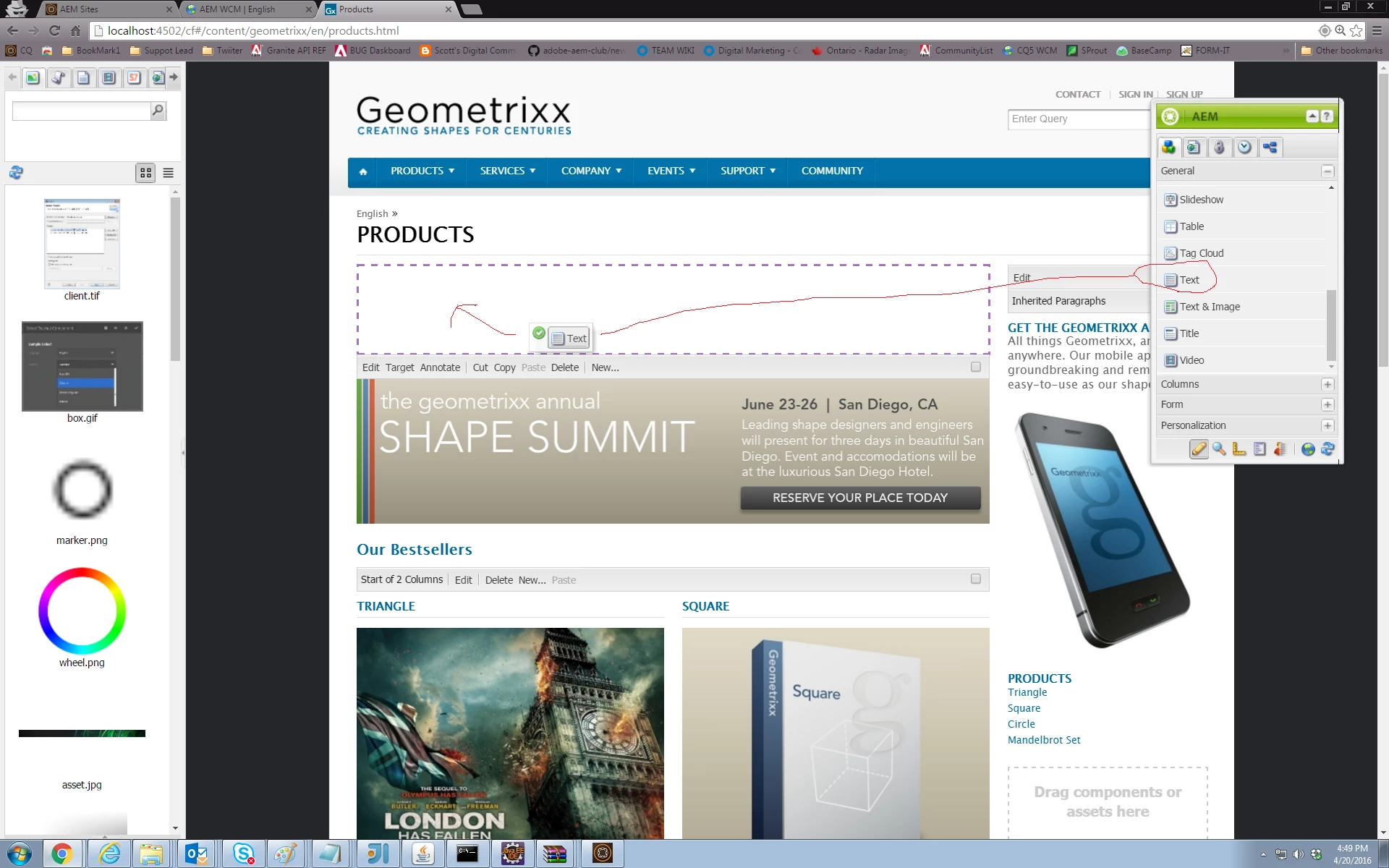Tick the checkbox on banner edit bar

[x=975, y=367]
